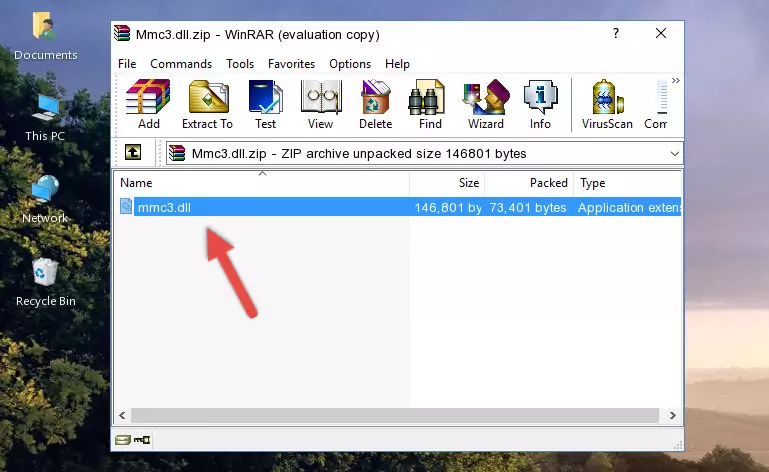Image resolution: width=769 pixels, height=472 pixels.
Task: Sort list by Name column
Action: (262, 183)
